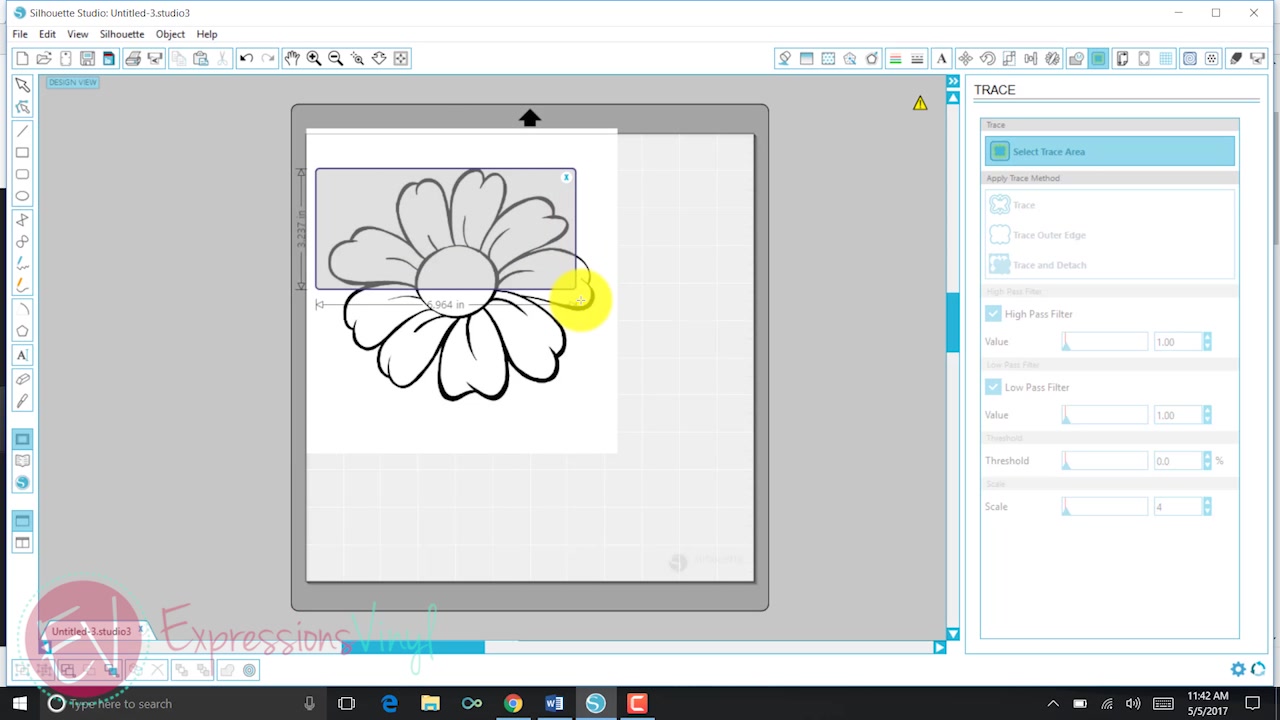This screenshot has height=720, width=1280.
Task: Open a file with folder icon
Action: coord(44,59)
